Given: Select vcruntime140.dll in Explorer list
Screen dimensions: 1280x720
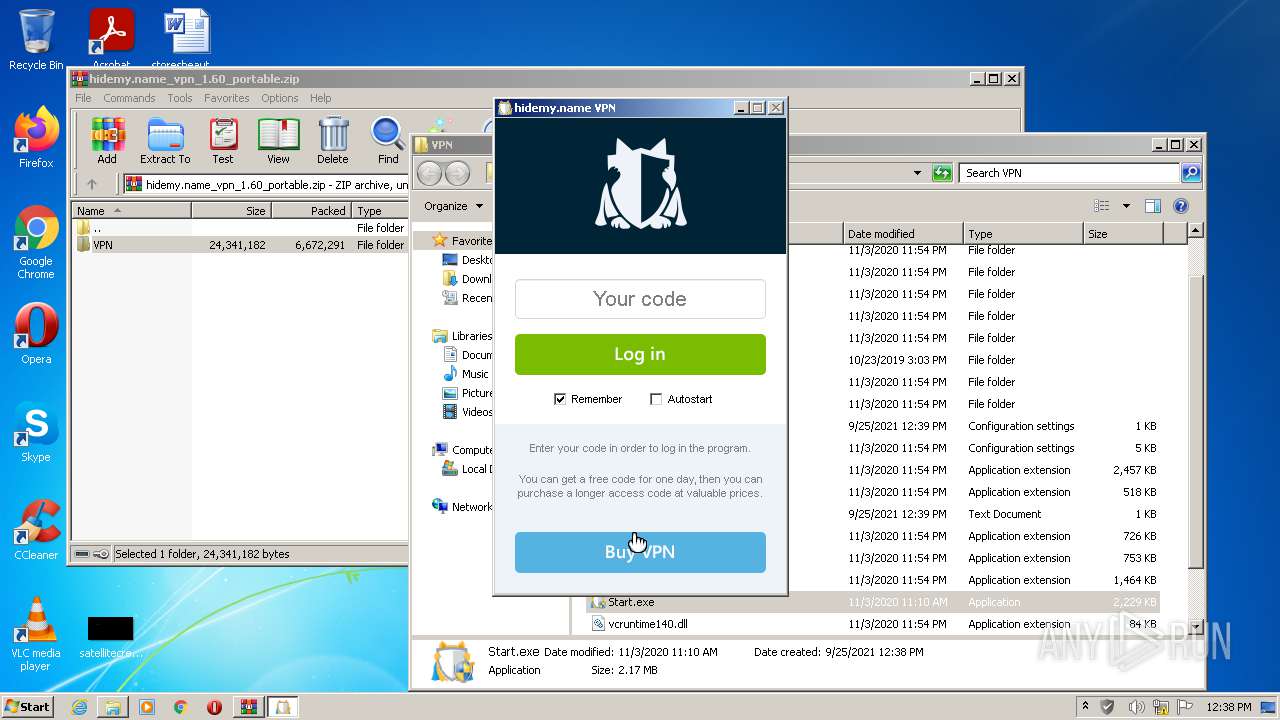Looking at the screenshot, I should (873, 624).
